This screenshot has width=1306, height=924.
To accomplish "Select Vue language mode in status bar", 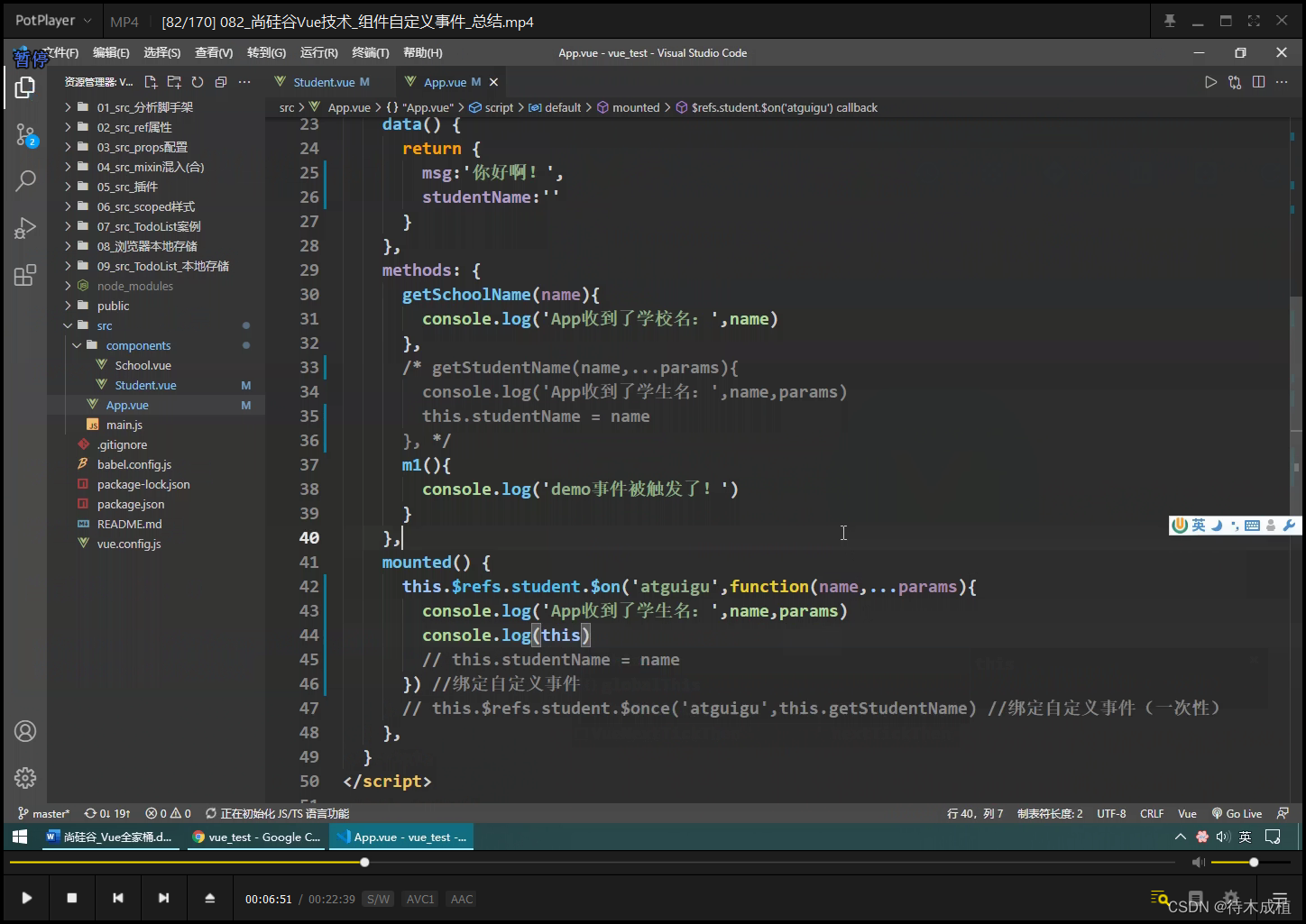I will 1187,813.
